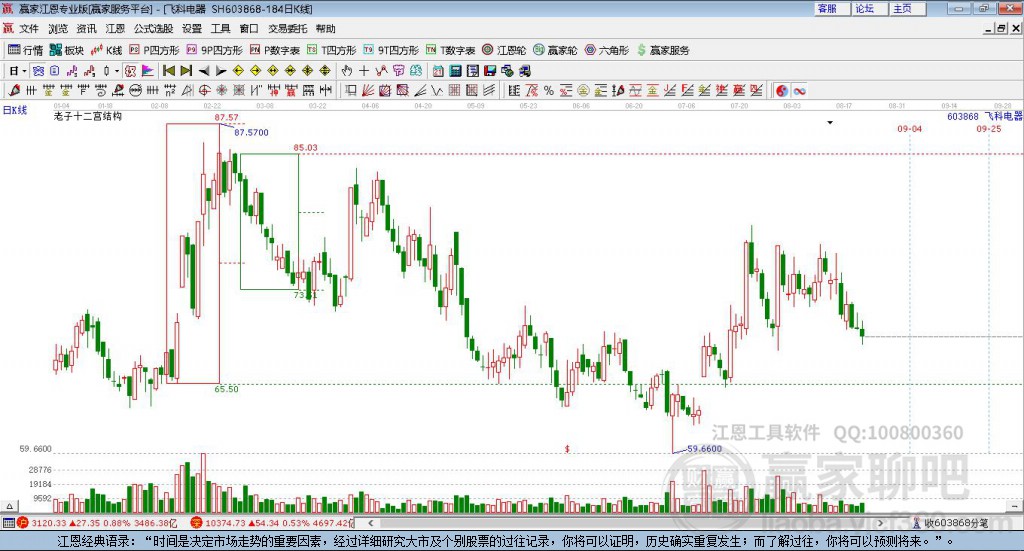Open the 行情 market quotes view

tap(25, 50)
